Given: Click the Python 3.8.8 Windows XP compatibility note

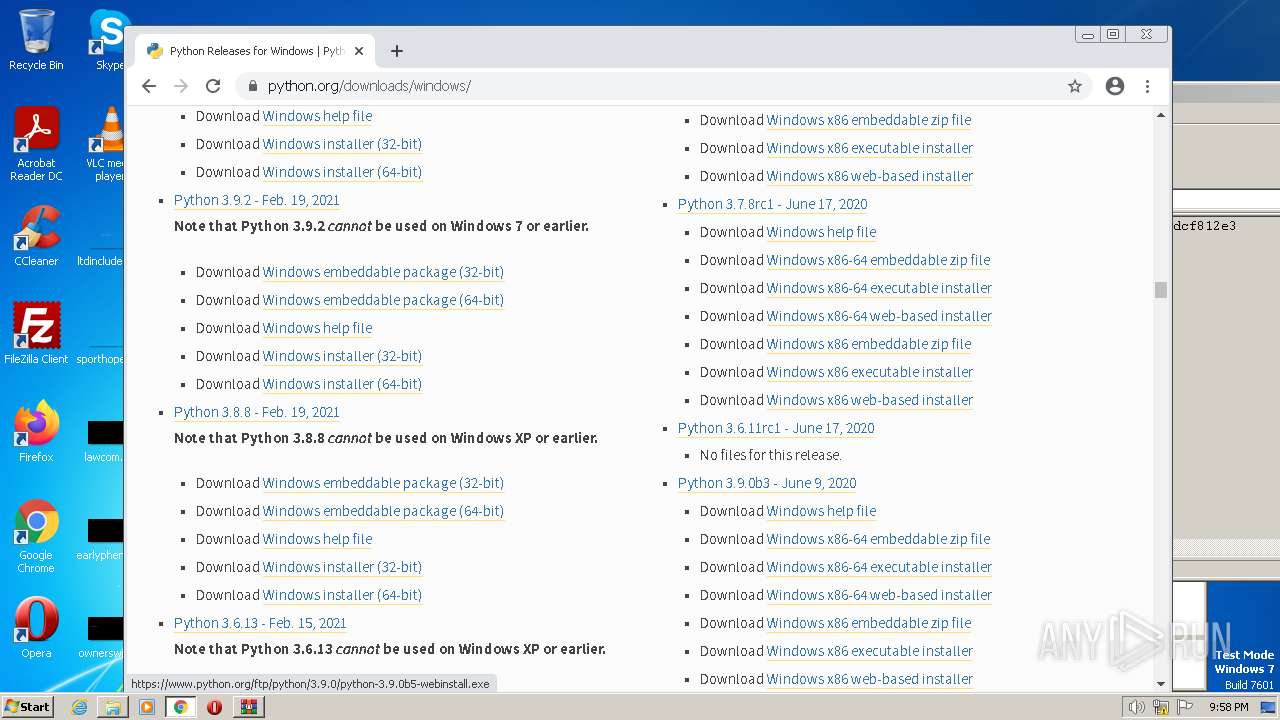Looking at the screenshot, I should [386, 438].
